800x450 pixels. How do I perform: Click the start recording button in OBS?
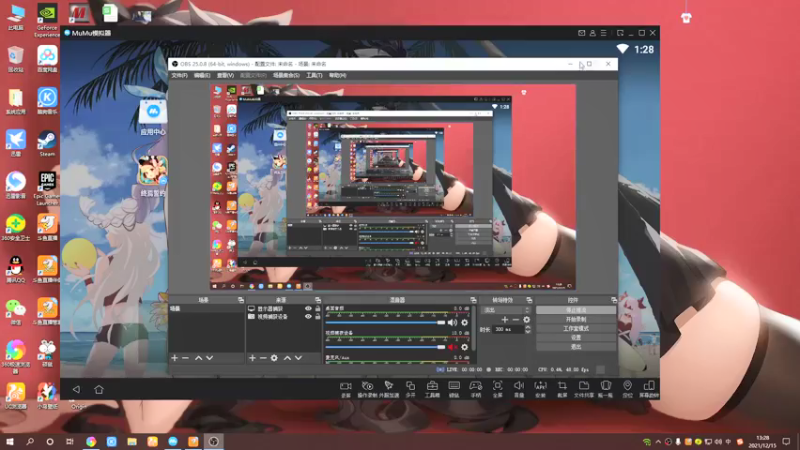click(x=576, y=319)
